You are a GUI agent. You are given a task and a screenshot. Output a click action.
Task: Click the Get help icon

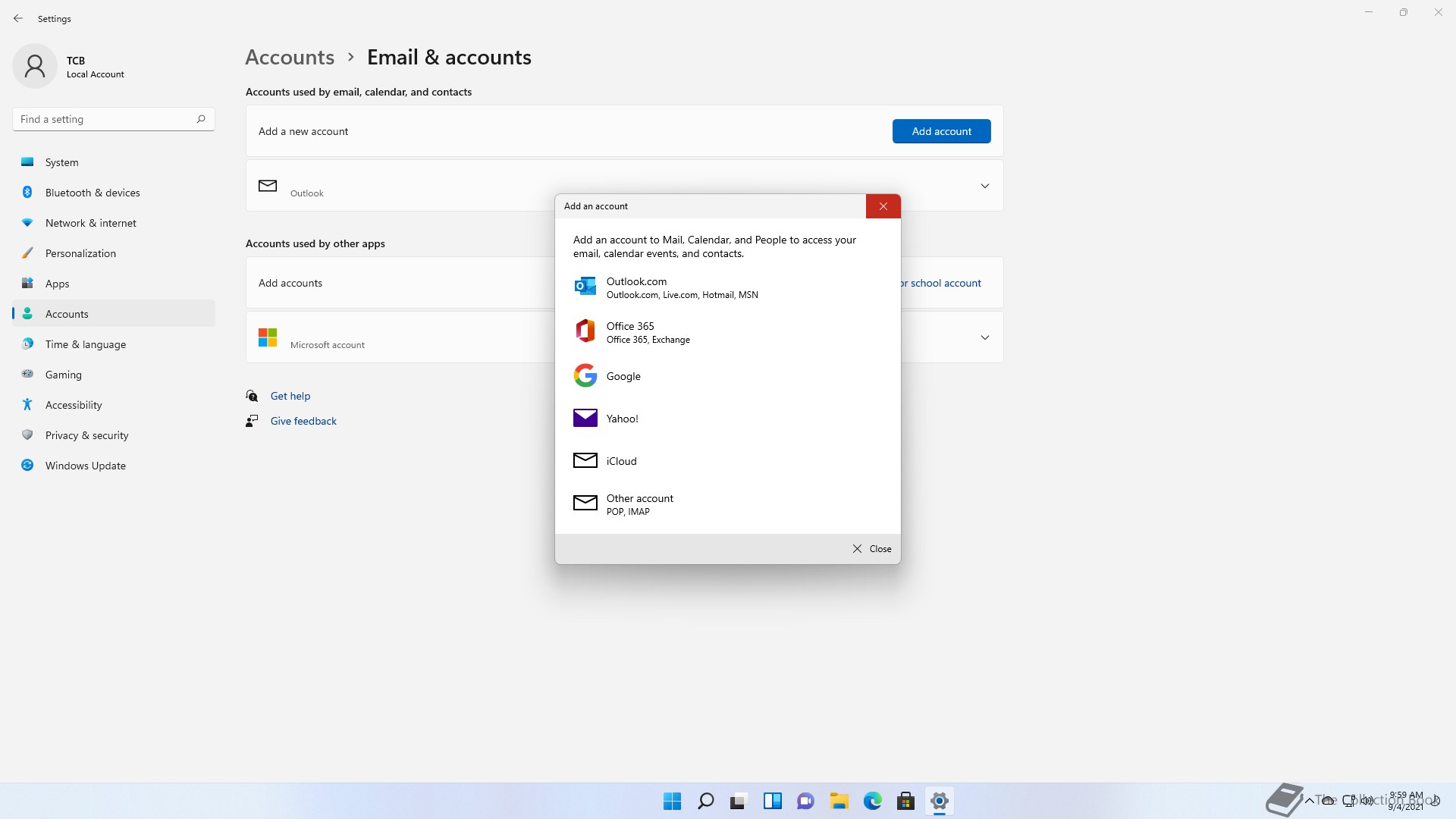(x=252, y=396)
